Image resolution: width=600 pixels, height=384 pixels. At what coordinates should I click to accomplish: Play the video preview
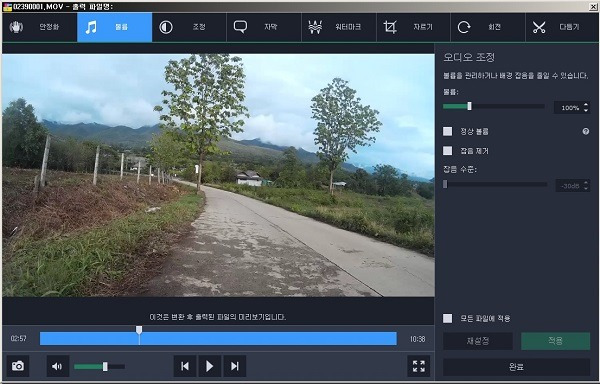coord(209,366)
